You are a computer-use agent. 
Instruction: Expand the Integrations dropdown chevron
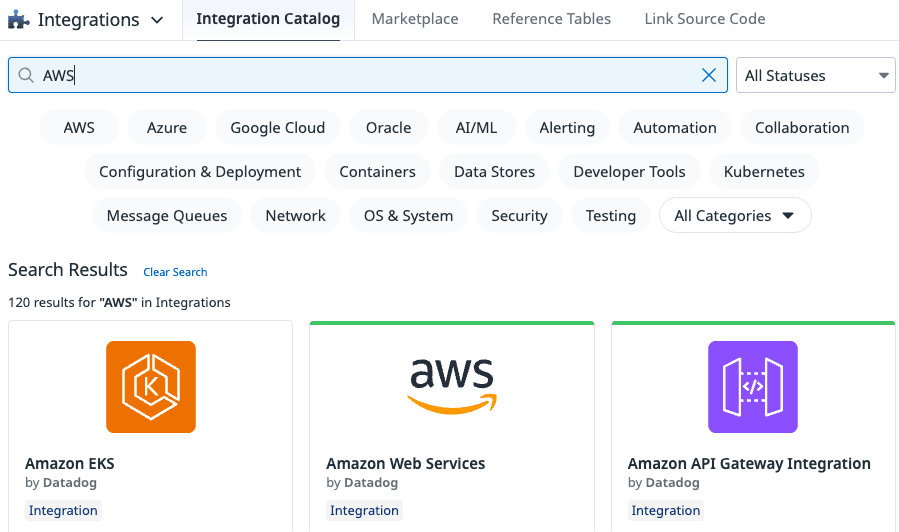(157, 20)
